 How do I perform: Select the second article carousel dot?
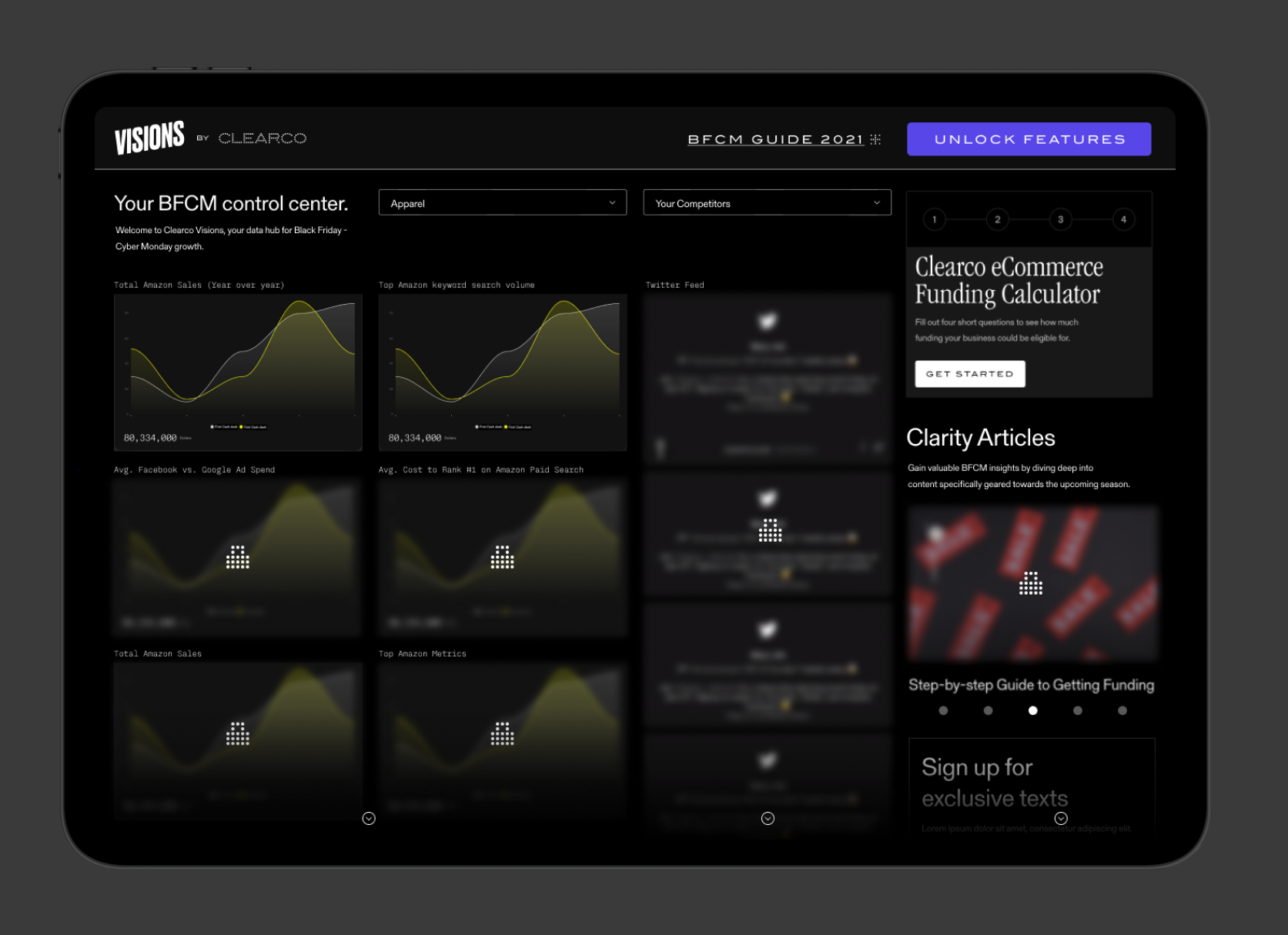989,711
